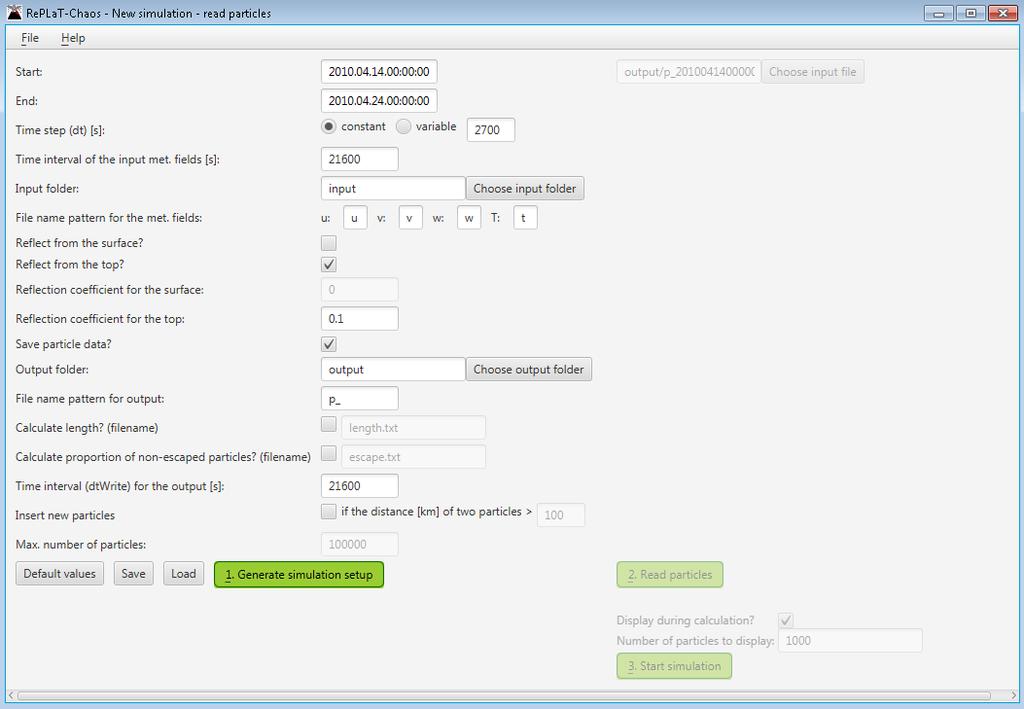Click the Default values button

click(59, 574)
